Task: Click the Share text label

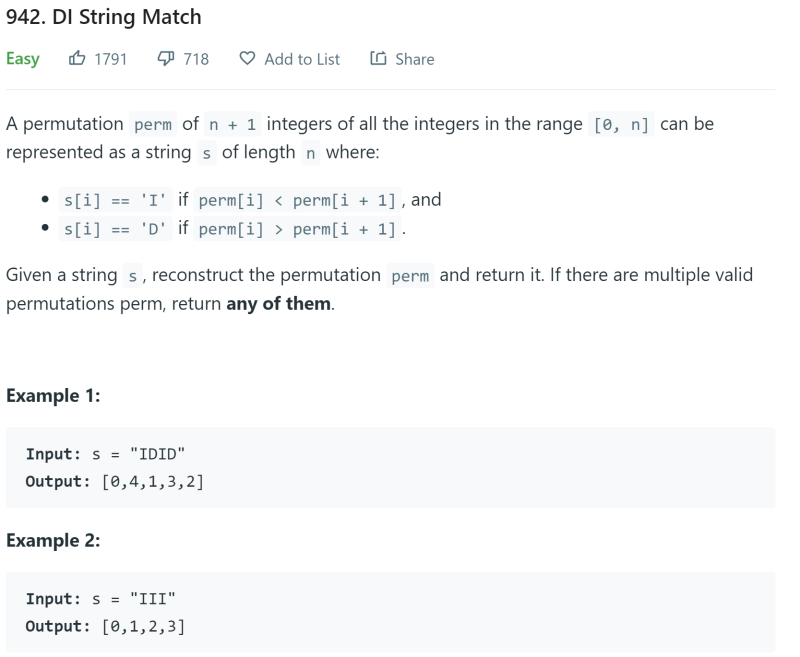Action: (x=414, y=59)
